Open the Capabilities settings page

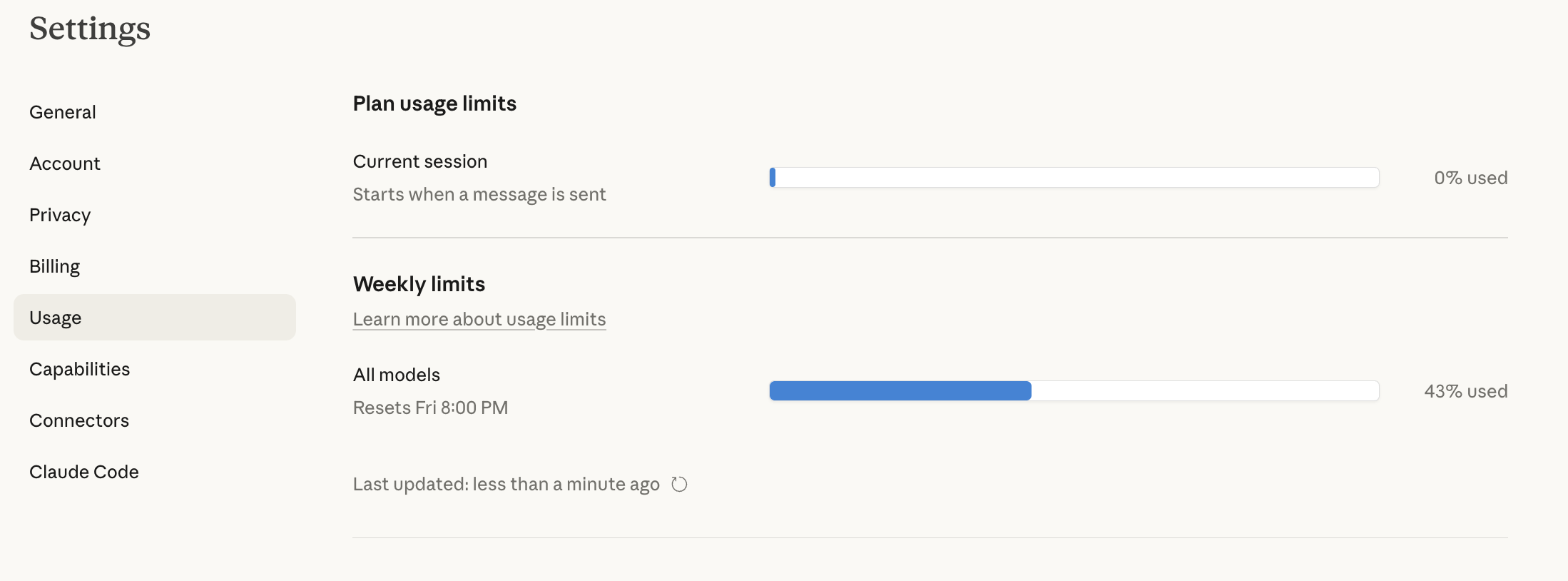click(80, 369)
